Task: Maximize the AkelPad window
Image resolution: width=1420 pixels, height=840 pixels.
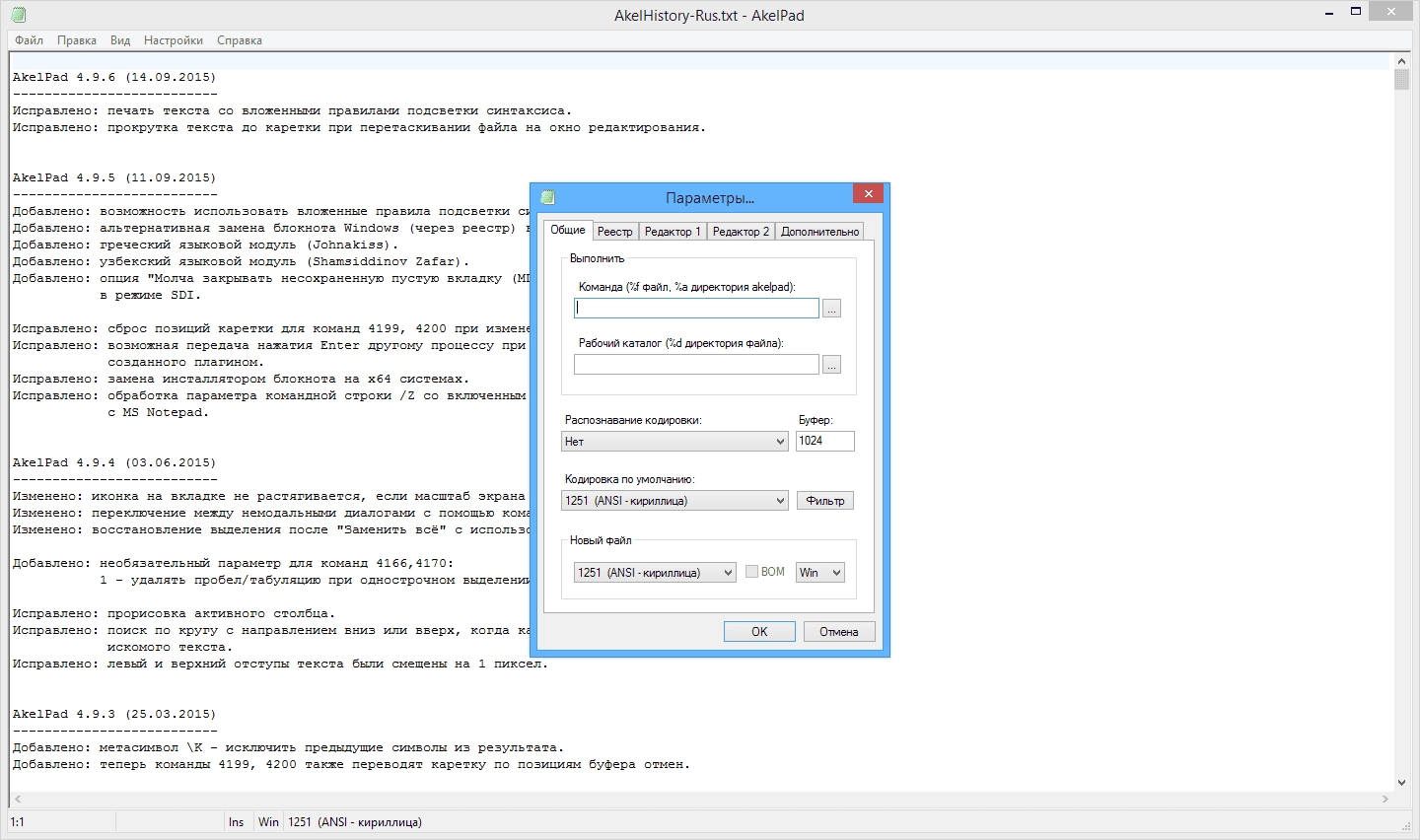Action: tap(1356, 12)
